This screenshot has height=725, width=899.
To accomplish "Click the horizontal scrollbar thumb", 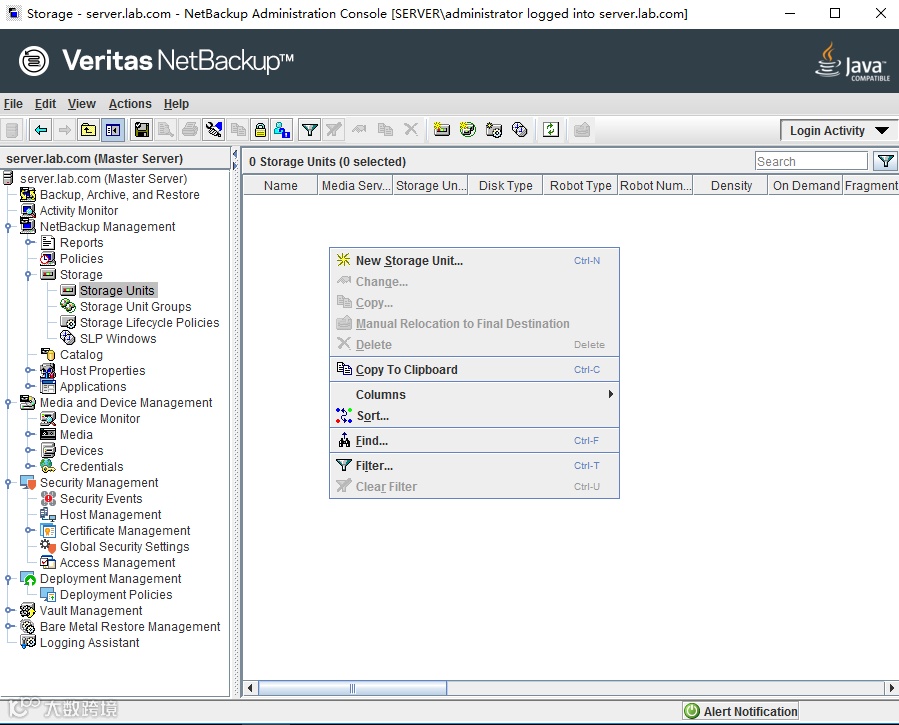I will point(353,688).
